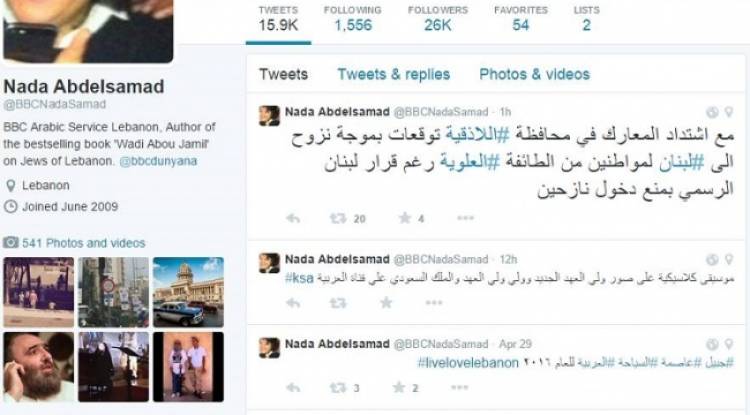This screenshot has width=750, height=415.
Task: Retweet the Apr 29 tweet
Action: tap(338, 388)
